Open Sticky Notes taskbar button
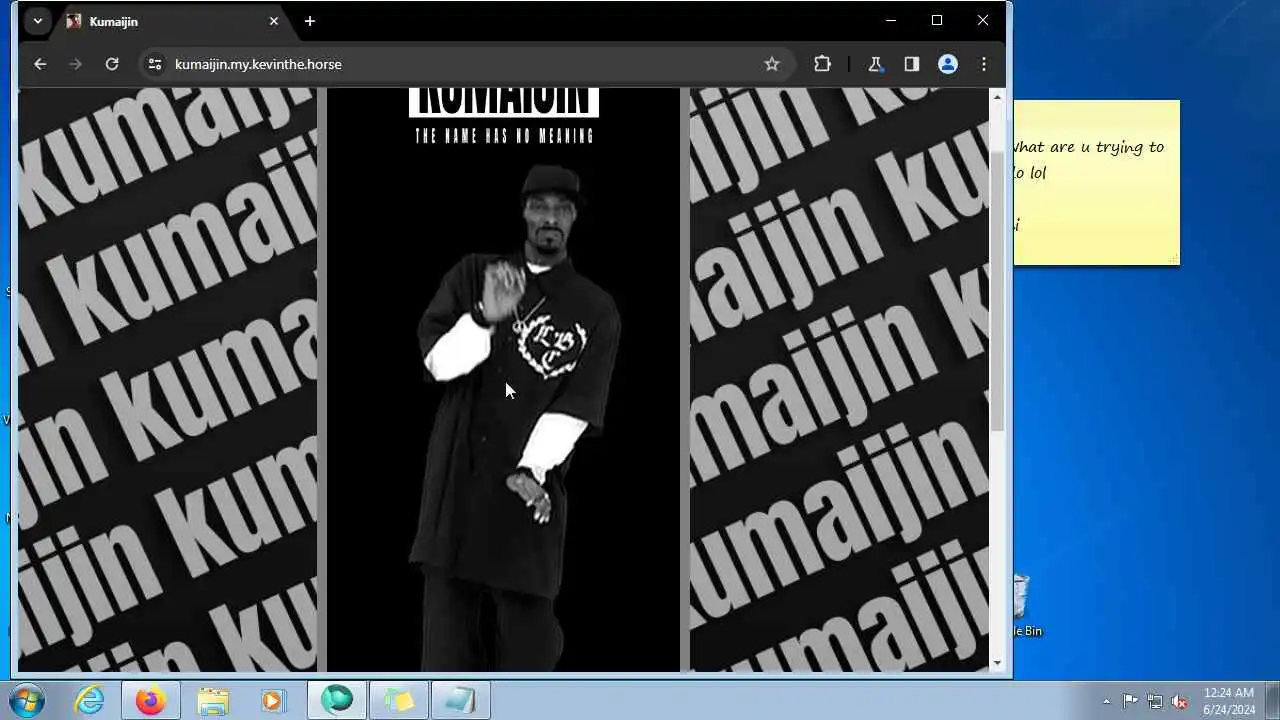The width and height of the screenshot is (1280, 720). point(399,701)
